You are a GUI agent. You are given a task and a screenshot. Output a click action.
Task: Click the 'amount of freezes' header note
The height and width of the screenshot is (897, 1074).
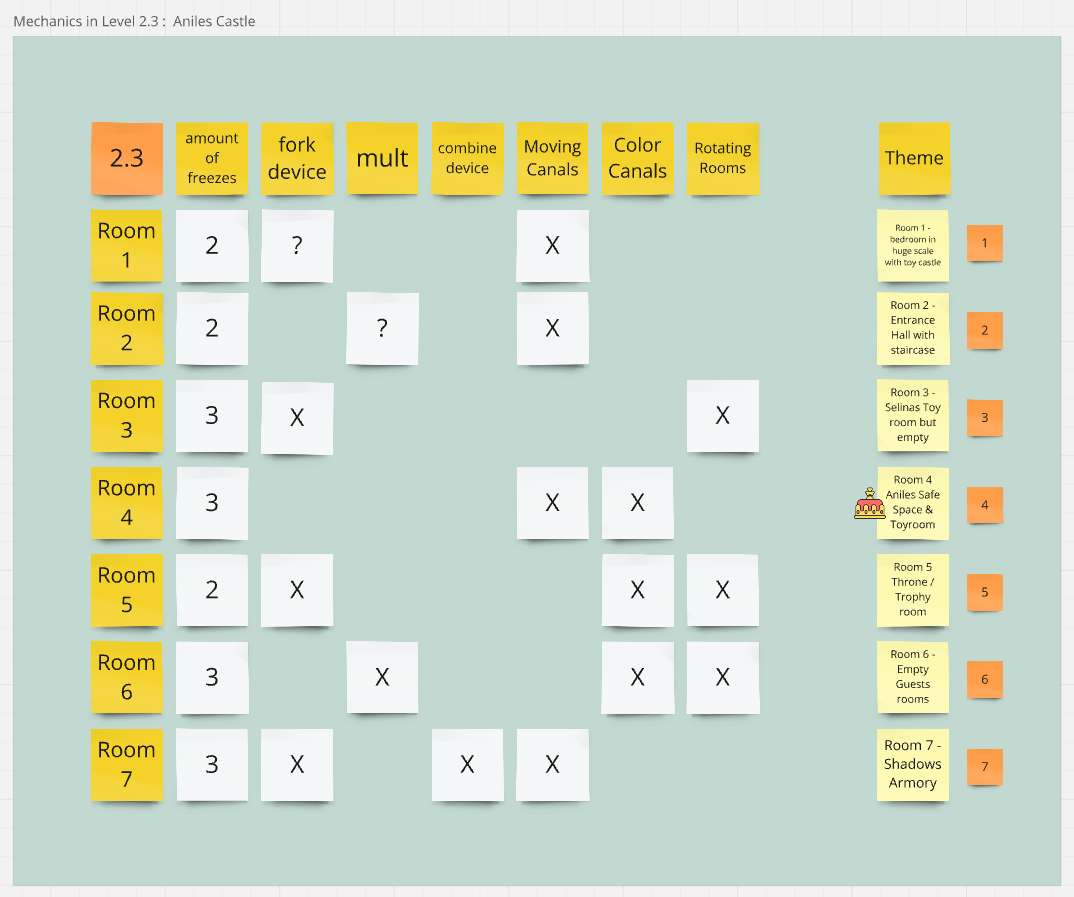pos(212,158)
